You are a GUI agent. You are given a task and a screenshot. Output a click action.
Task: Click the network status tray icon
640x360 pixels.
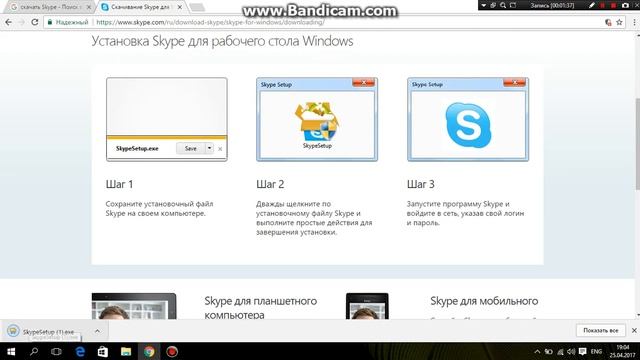[560, 351]
